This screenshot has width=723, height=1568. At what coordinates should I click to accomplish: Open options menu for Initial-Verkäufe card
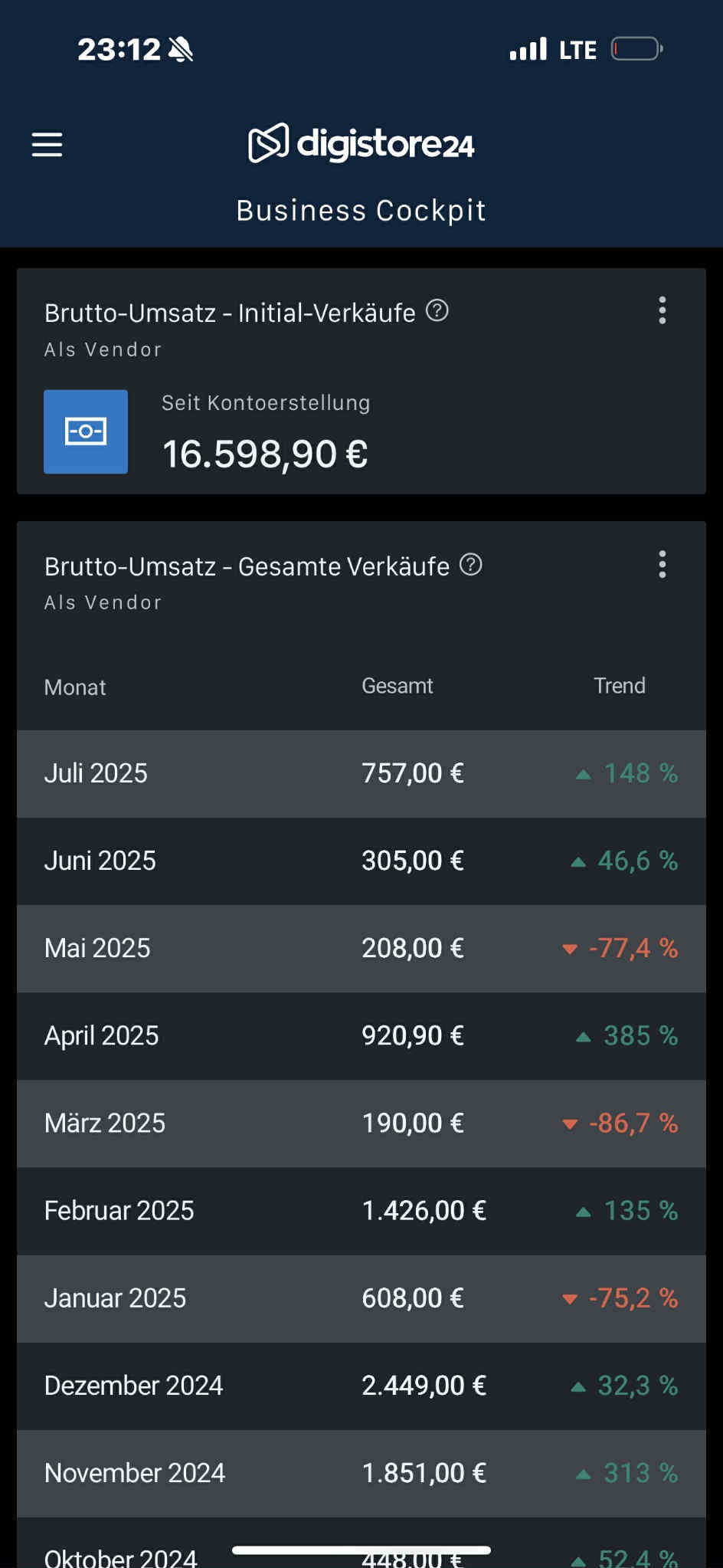pyautogui.click(x=662, y=310)
